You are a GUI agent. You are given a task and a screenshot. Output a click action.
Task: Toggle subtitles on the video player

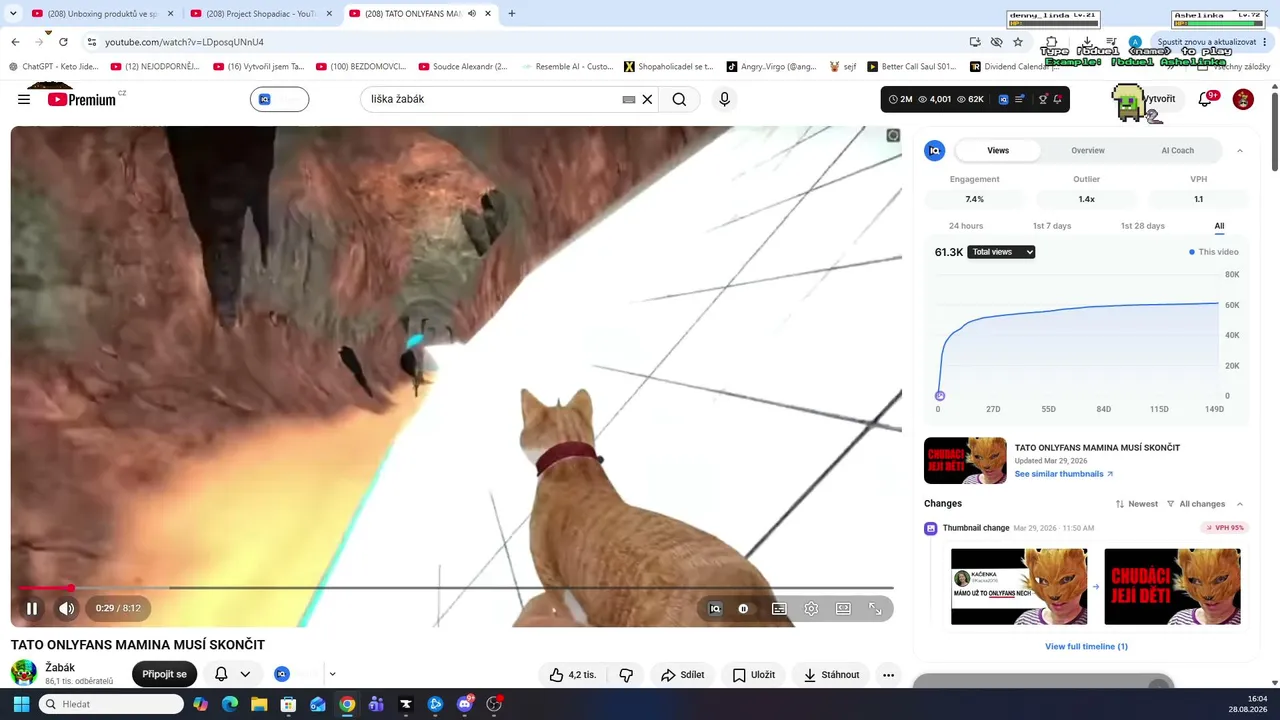coord(779,608)
